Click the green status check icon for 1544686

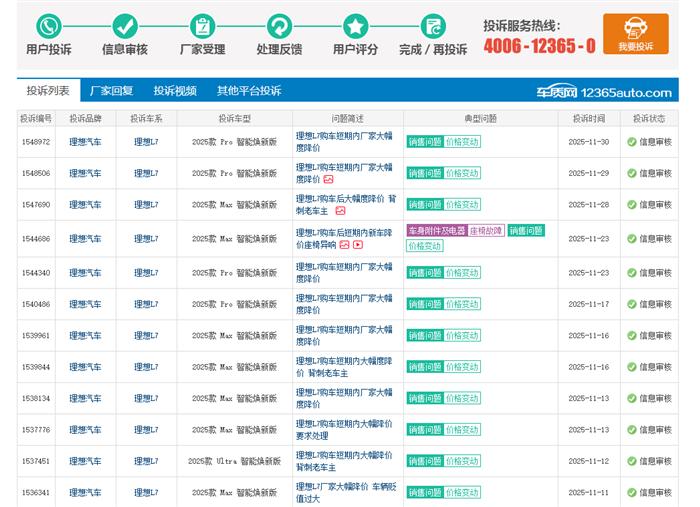[632, 239]
